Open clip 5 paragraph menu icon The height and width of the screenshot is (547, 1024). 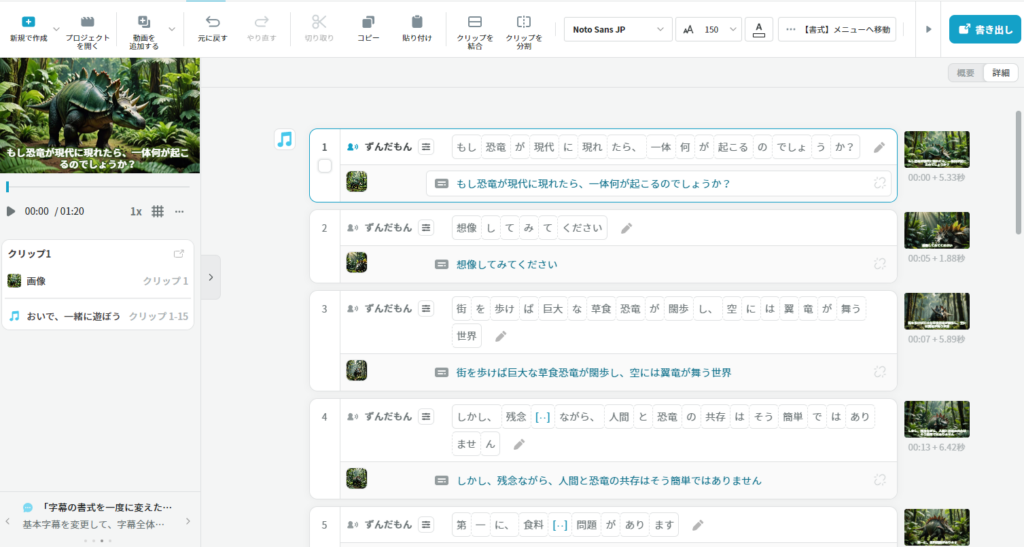click(426, 525)
